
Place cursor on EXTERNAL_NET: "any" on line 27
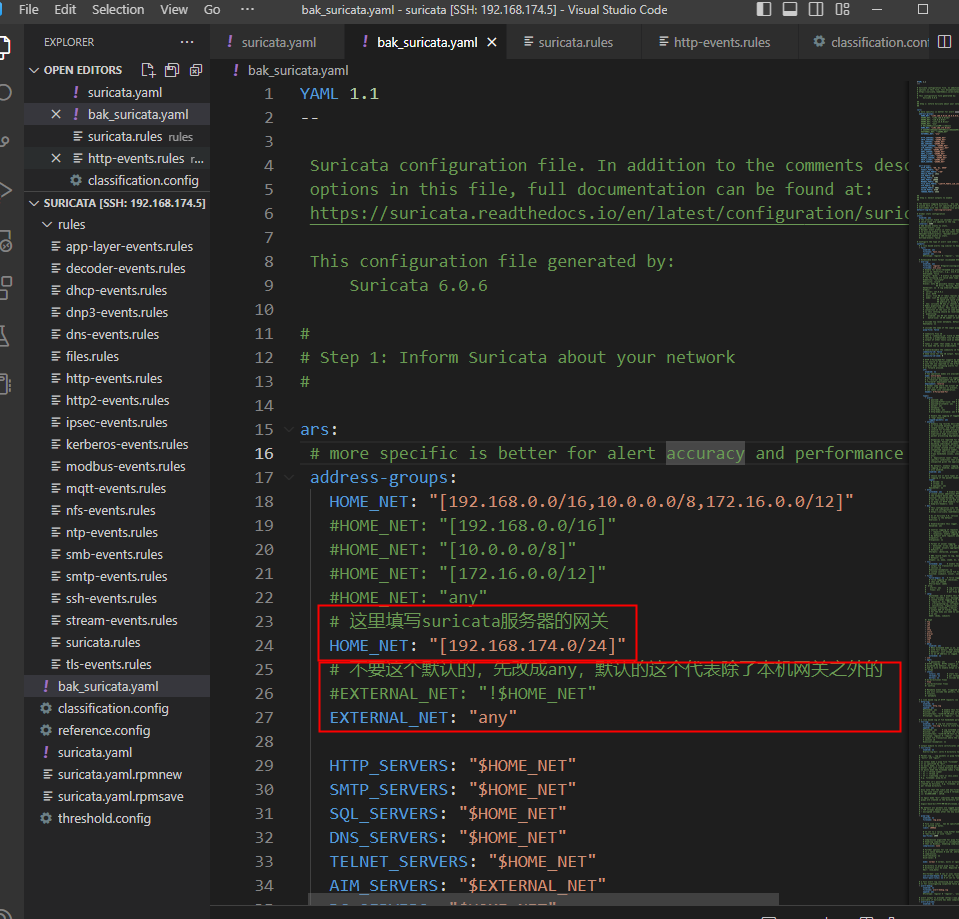pyautogui.click(x=423, y=718)
